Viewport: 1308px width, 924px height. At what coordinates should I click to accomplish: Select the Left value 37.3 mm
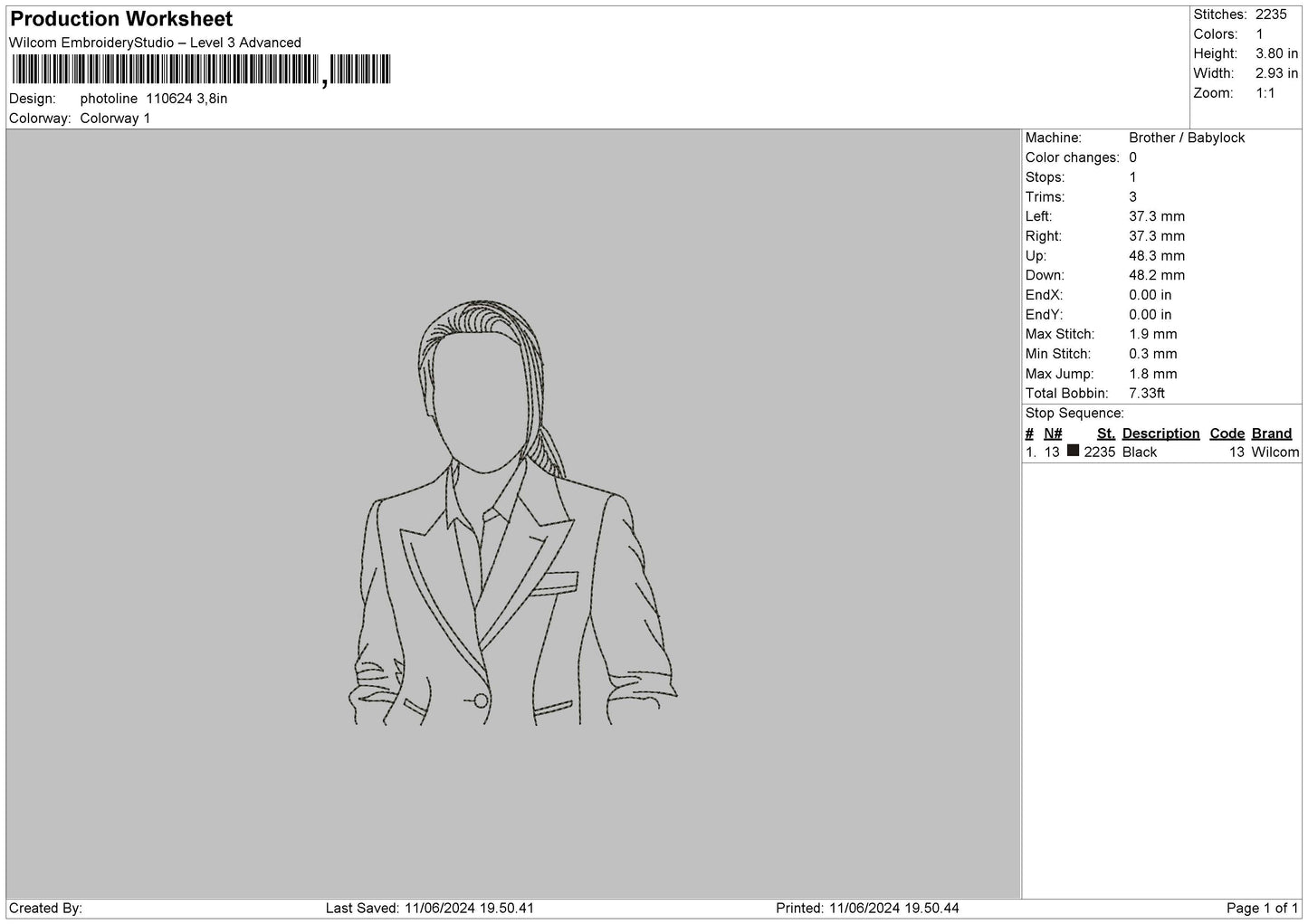pos(1157,216)
